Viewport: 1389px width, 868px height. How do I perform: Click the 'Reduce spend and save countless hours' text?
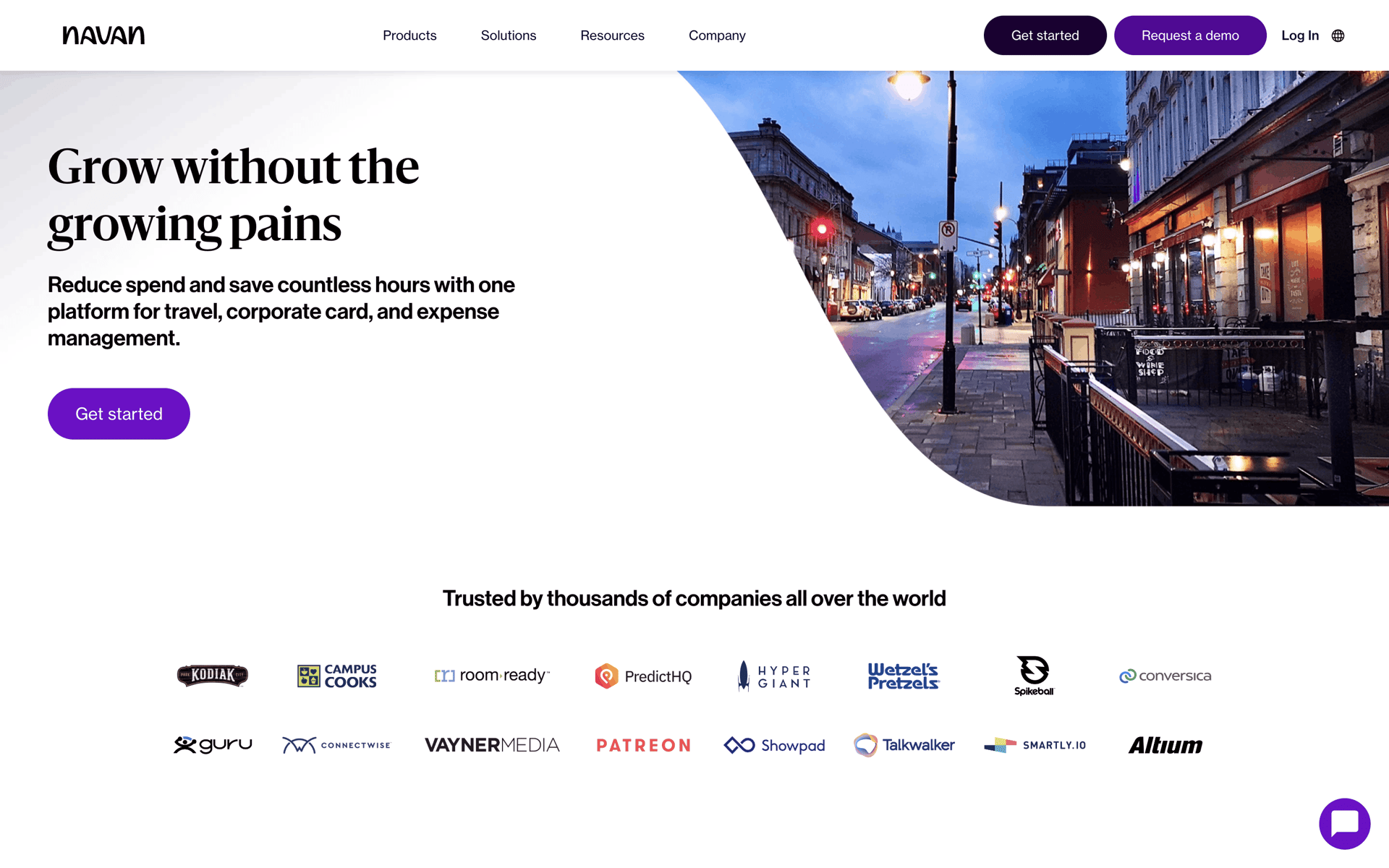281,312
